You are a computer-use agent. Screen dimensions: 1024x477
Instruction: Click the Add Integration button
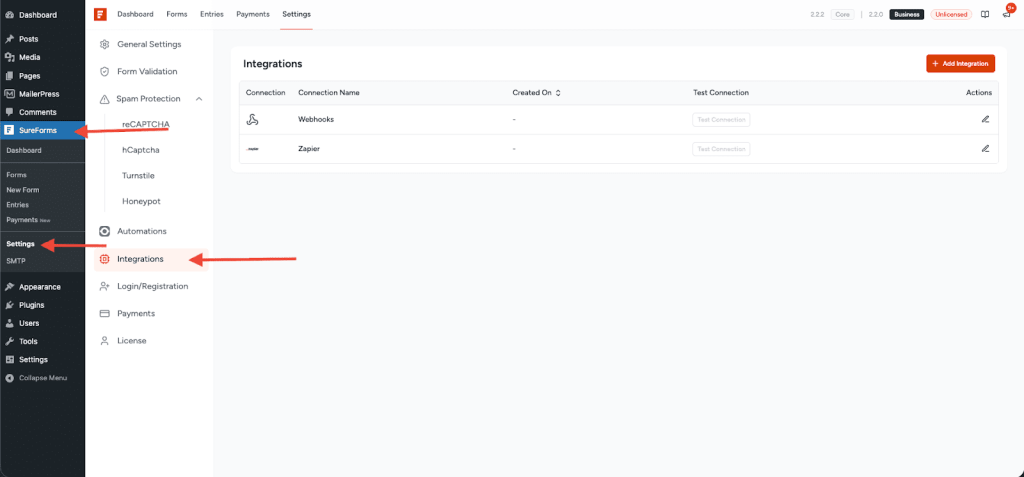tap(960, 63)
